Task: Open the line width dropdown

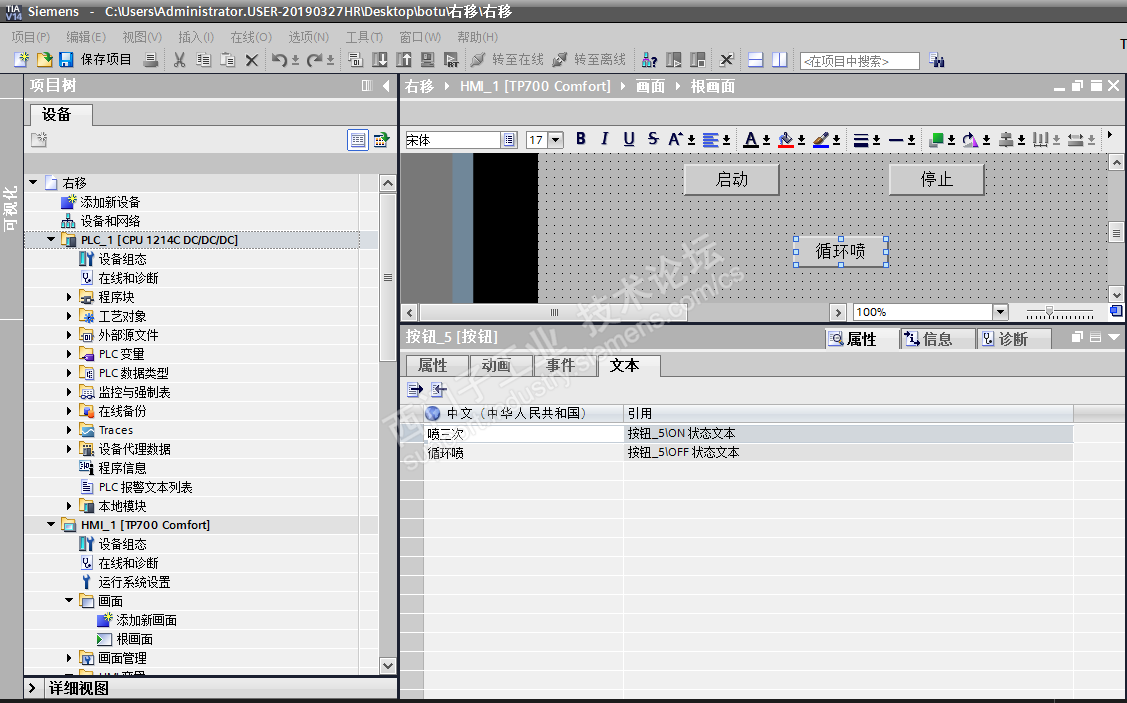Action: coord(876,140)
